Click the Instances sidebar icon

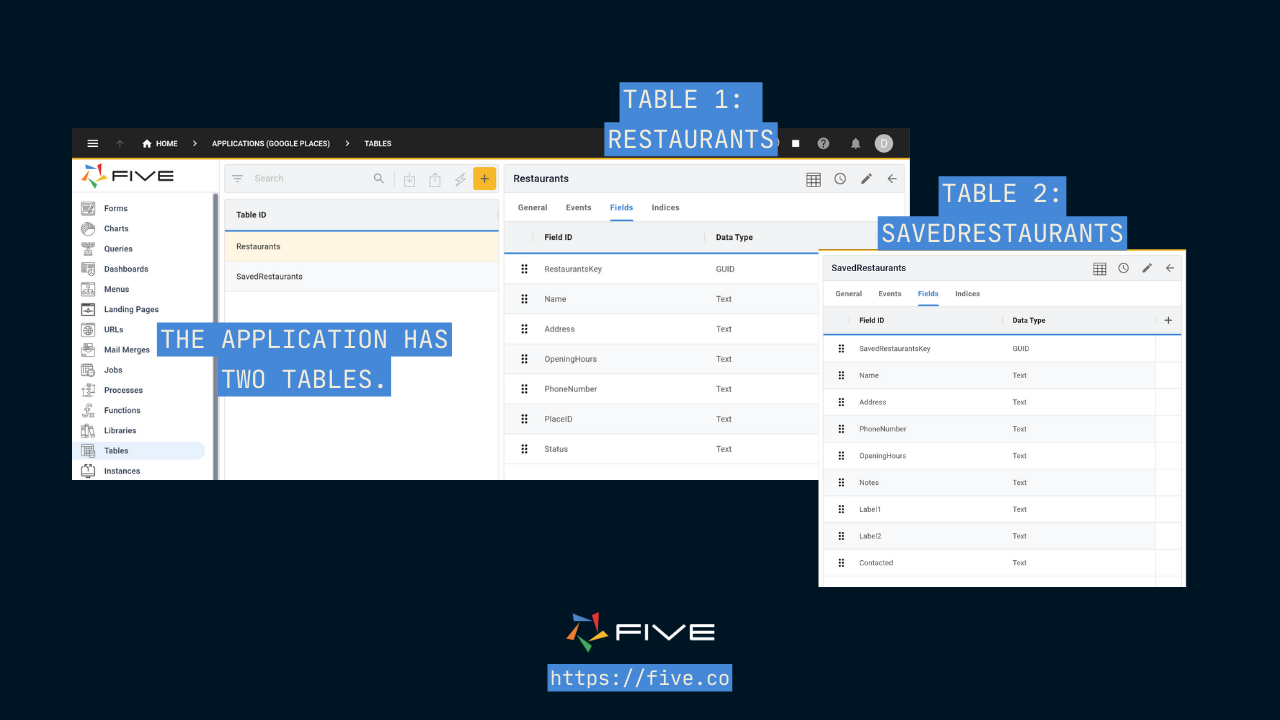pos(88,471)
